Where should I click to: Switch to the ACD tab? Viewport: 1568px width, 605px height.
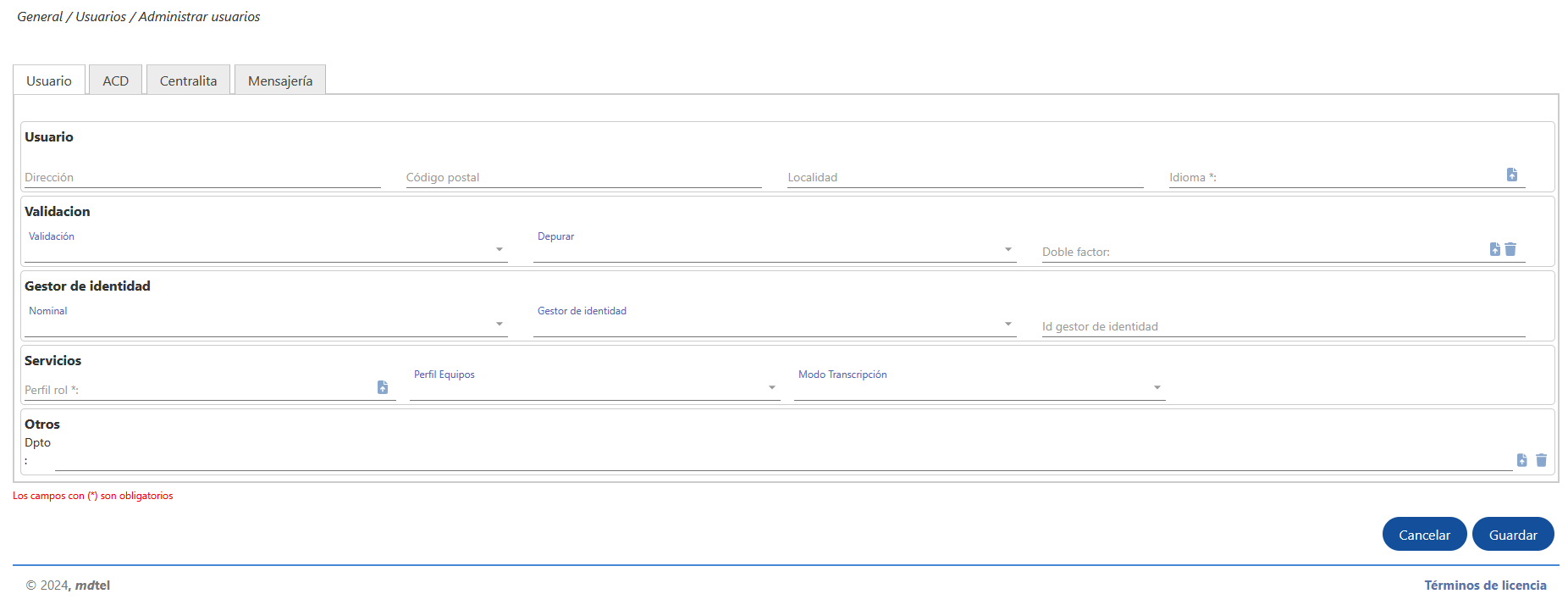click(x=116, y=80)
